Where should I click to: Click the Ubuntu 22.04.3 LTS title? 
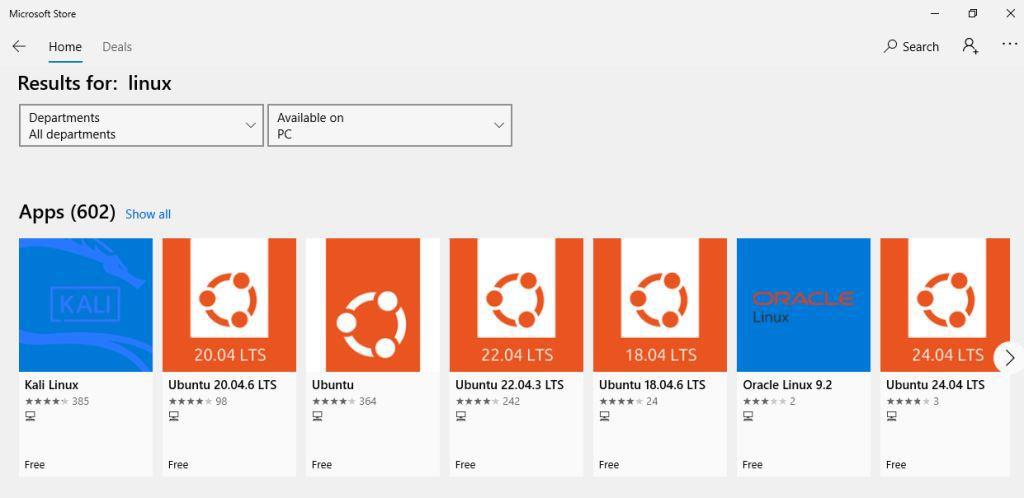[510, 385]
